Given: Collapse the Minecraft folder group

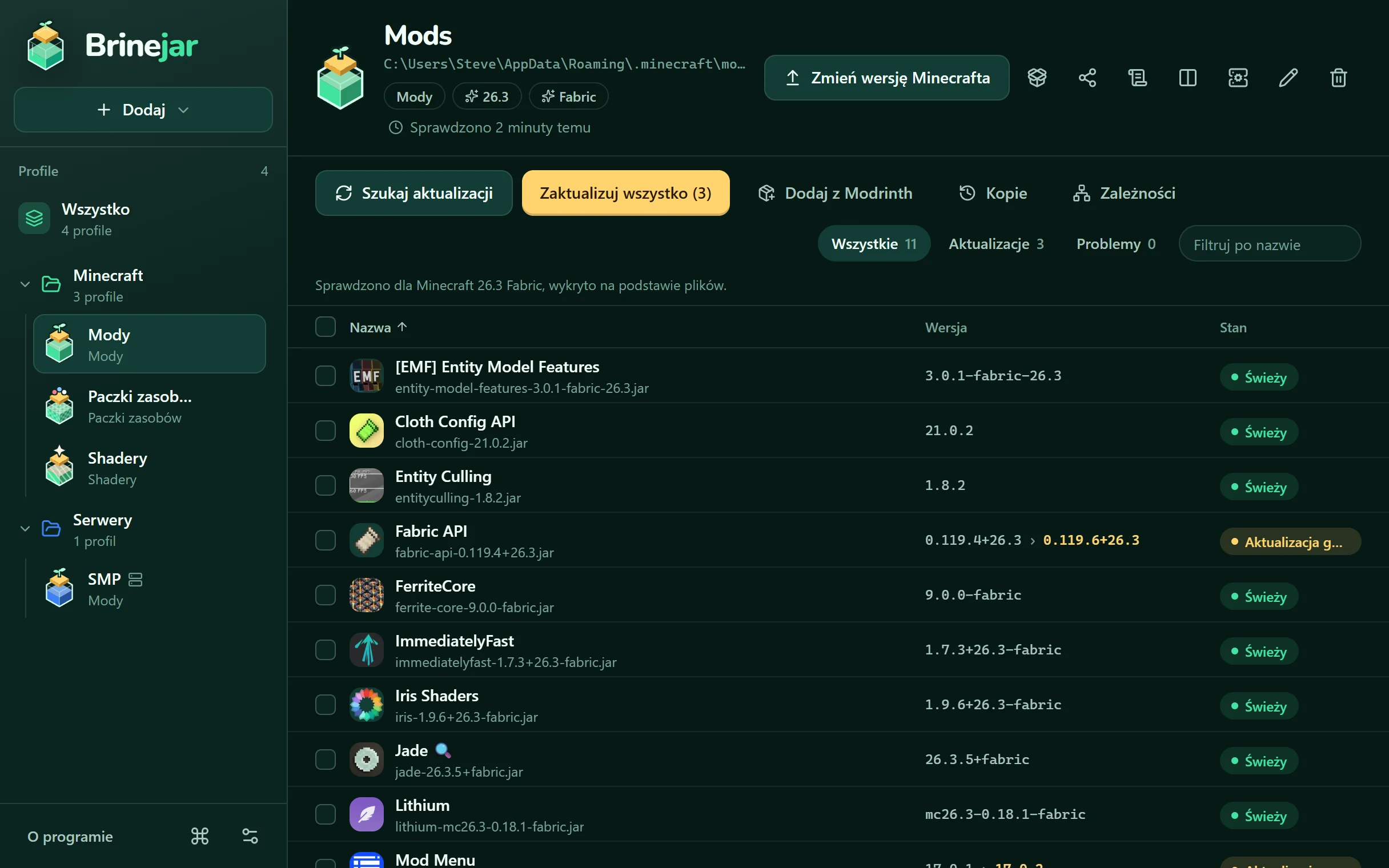Looking at the screenshot, I should [x=25, y=284].
